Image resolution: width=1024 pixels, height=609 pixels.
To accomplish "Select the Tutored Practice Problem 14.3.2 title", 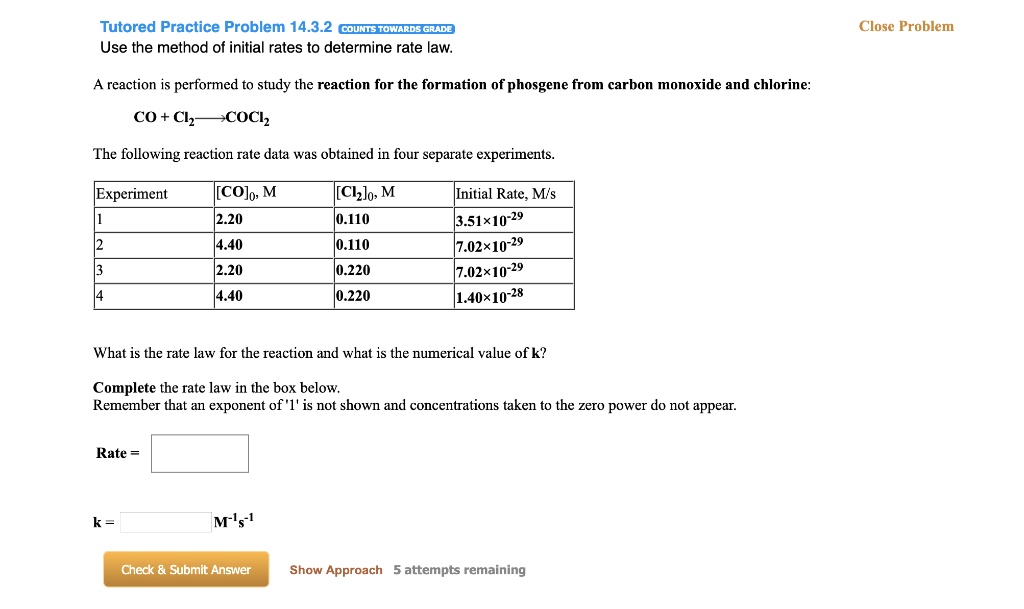I will pyautogui.click(x=216, y=26).
